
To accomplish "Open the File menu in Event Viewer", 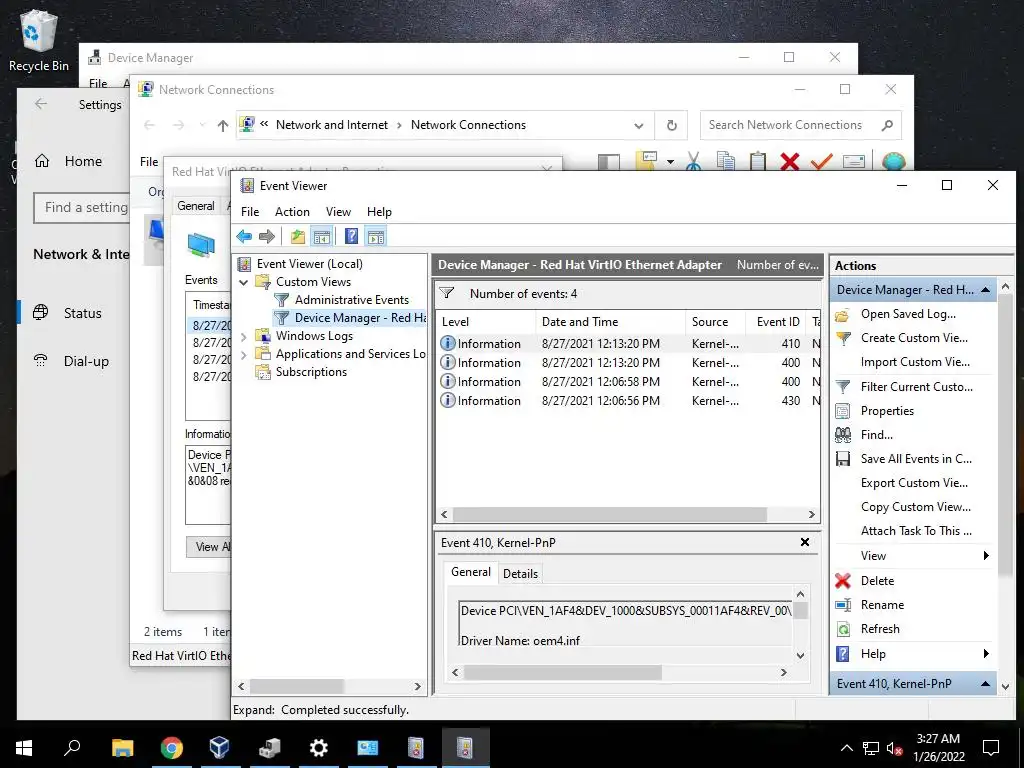I will coord(249,212).
